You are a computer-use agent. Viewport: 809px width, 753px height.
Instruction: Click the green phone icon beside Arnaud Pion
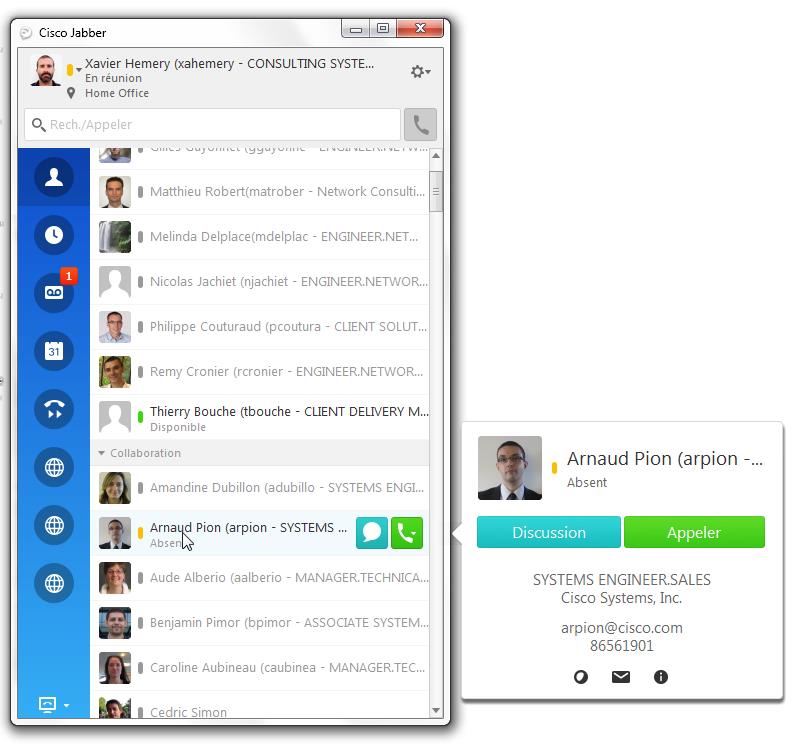pyautogui.click(x=407, y=533)
